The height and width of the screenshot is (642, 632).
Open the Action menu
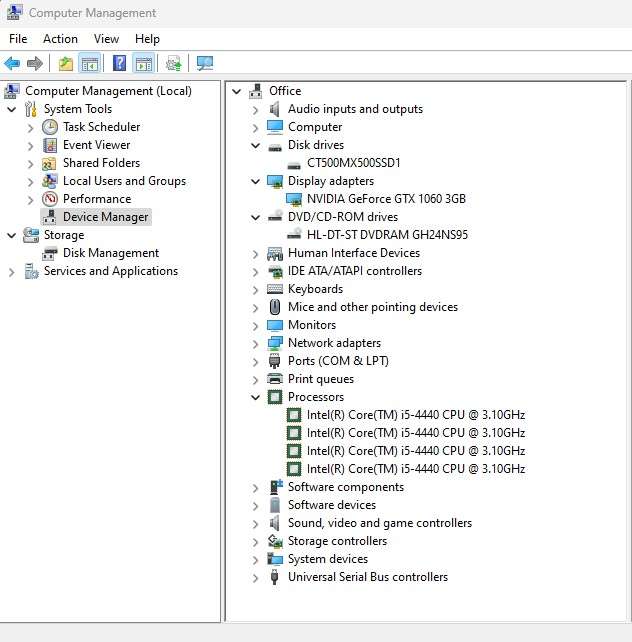coord(60,39)
